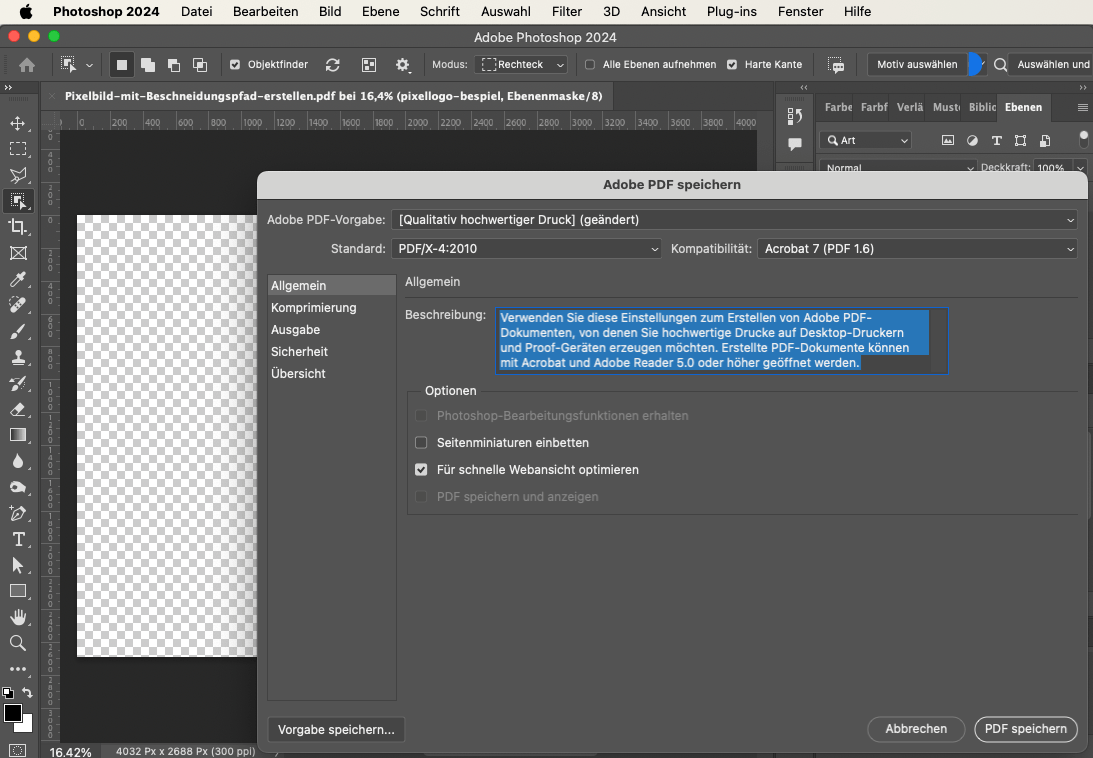This screenshot has height=758, width=1093.
Task: Open the Standard PDF/X-4:2010 dropdown
Action: (528, 249)
